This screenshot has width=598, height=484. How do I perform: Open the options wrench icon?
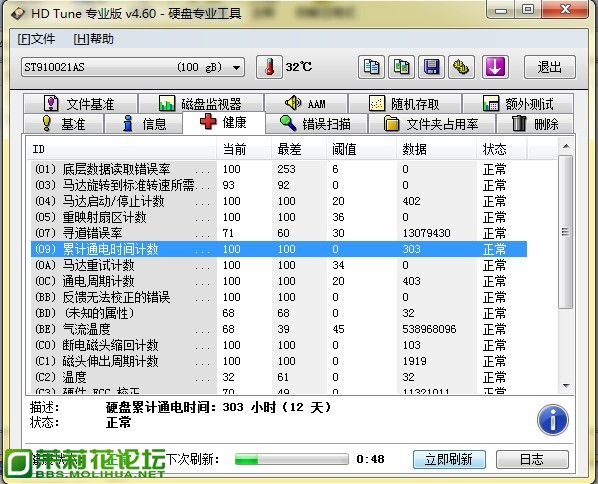(461, 67)
